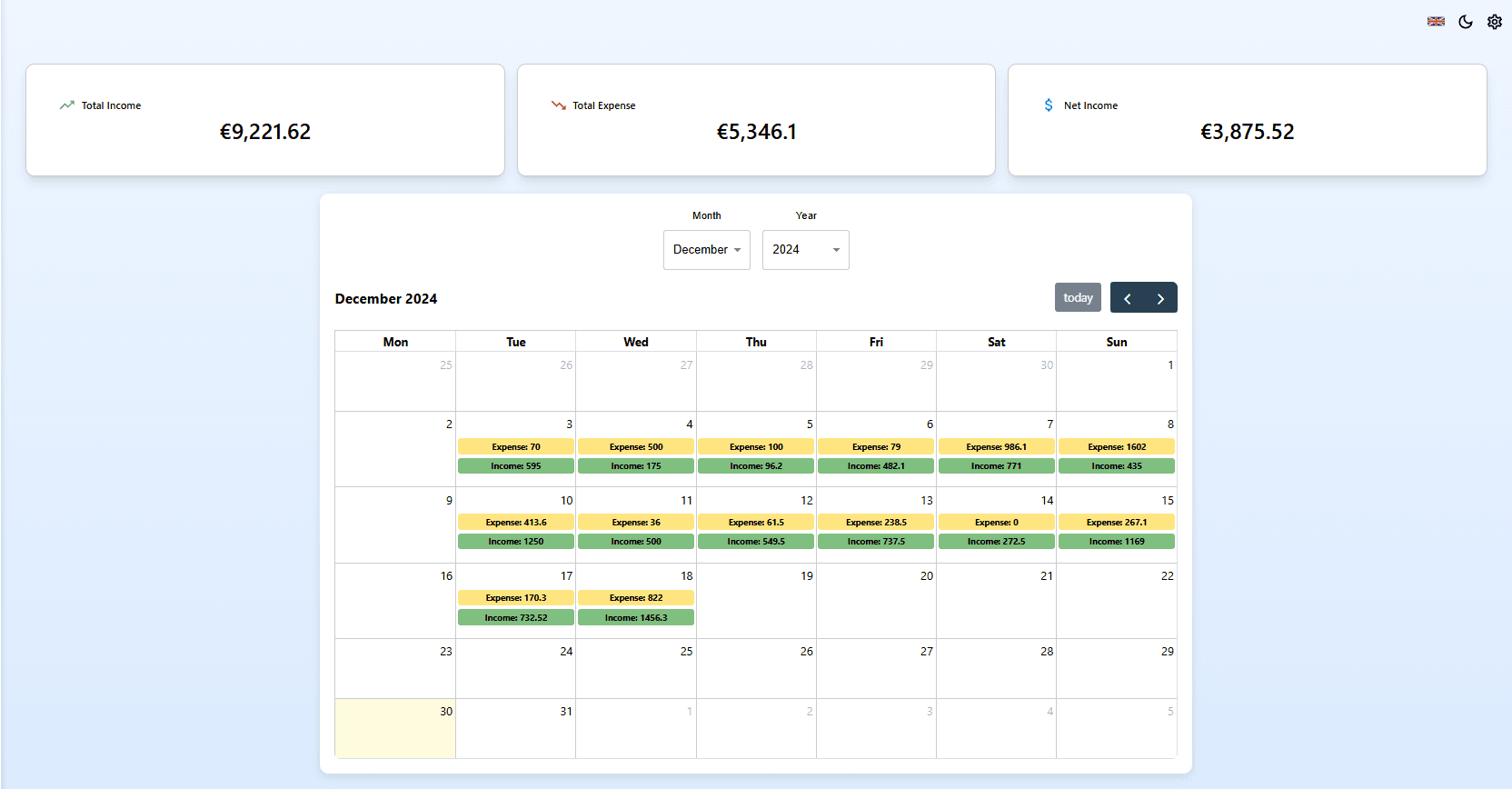Select the Expense: 1602 entry on December 8
Screen dimensions: 1512x789
coord(1116,447)
